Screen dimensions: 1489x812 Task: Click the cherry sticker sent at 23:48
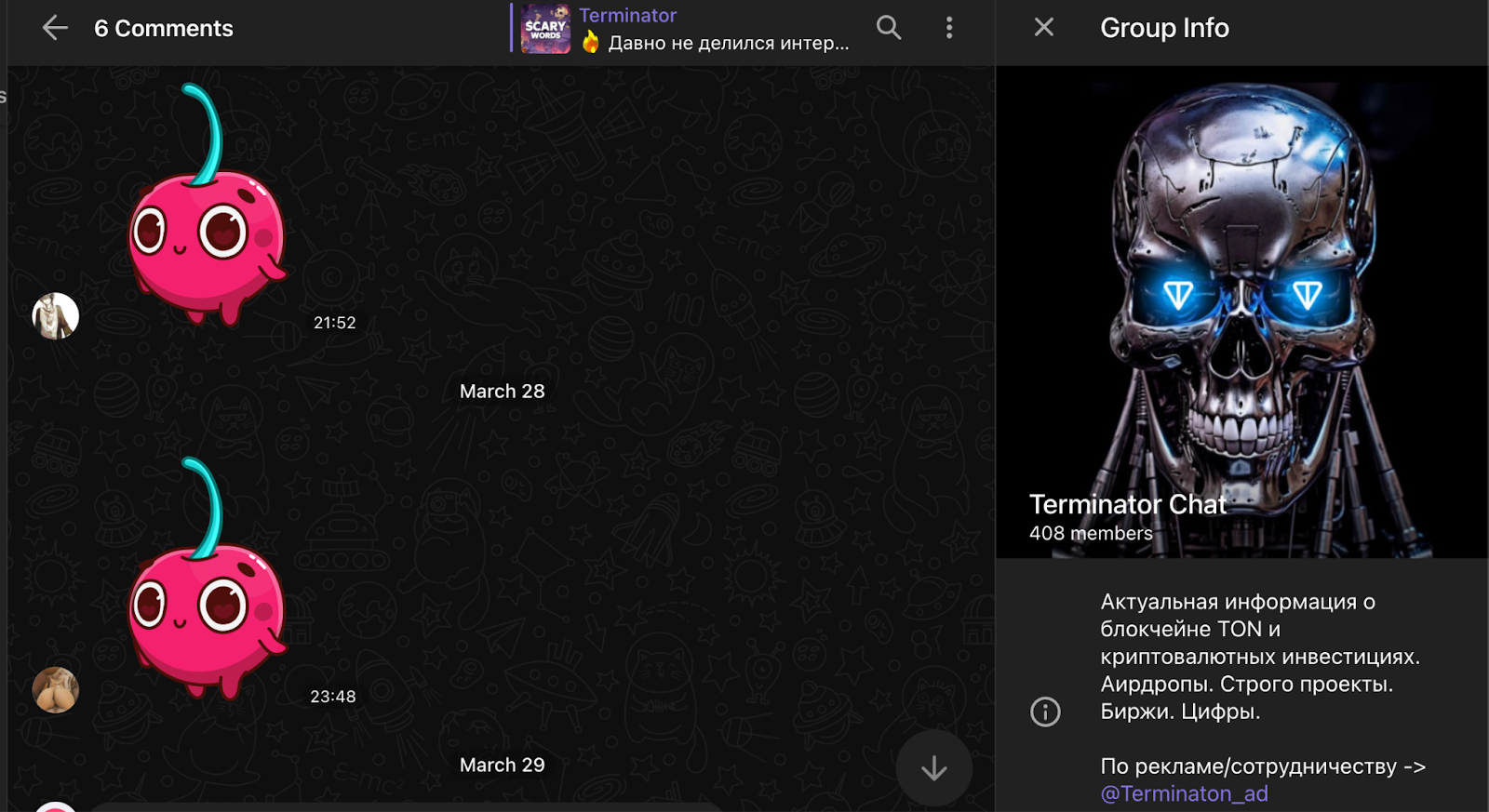coord(207,579)
